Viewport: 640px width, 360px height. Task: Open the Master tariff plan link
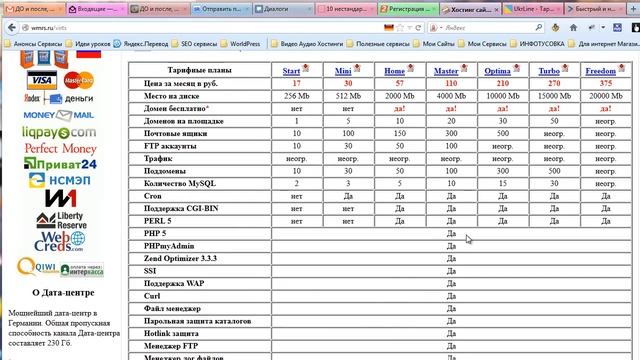tap(446, 71)
